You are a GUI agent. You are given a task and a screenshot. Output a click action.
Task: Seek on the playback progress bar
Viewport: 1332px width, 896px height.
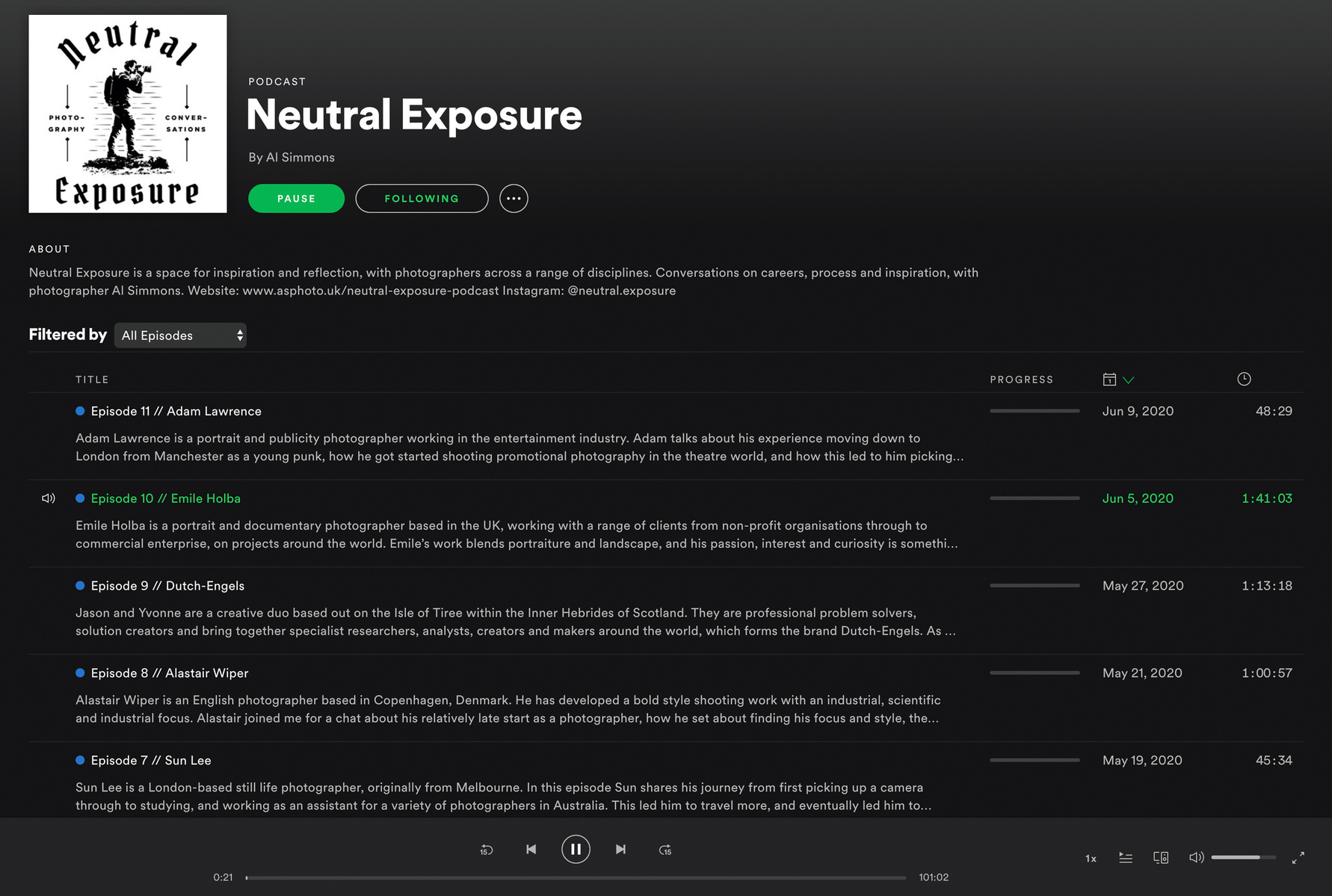point(576,877)
